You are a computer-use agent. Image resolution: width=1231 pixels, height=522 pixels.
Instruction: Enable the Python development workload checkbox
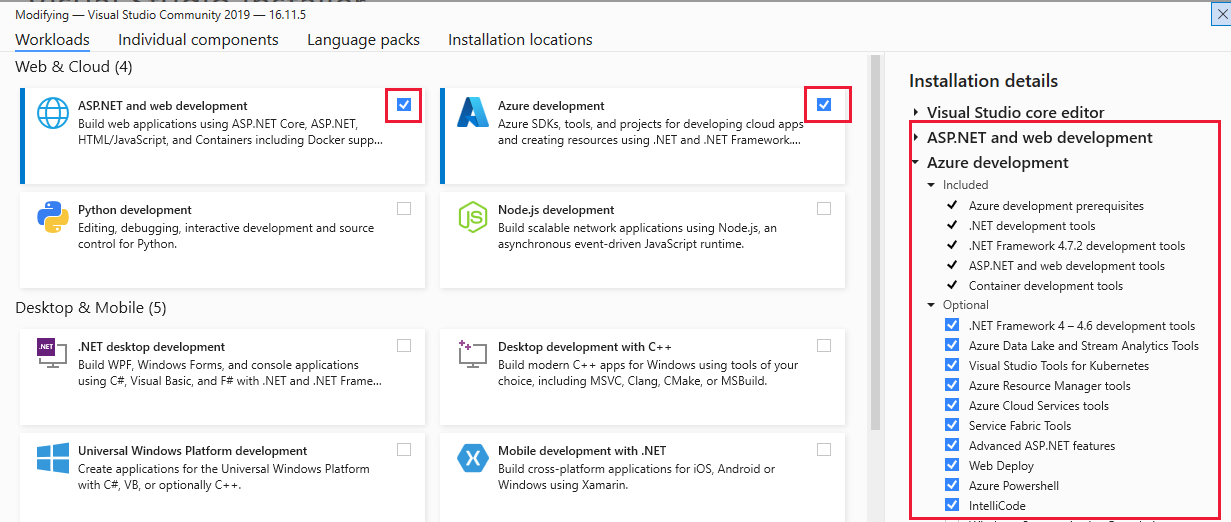tap(403, 209)
